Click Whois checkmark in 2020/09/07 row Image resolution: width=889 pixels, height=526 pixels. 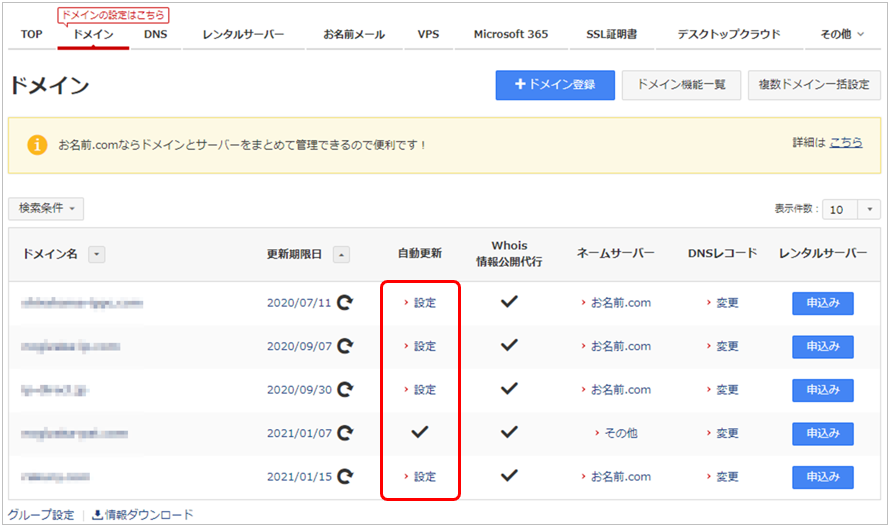[509, 345]
